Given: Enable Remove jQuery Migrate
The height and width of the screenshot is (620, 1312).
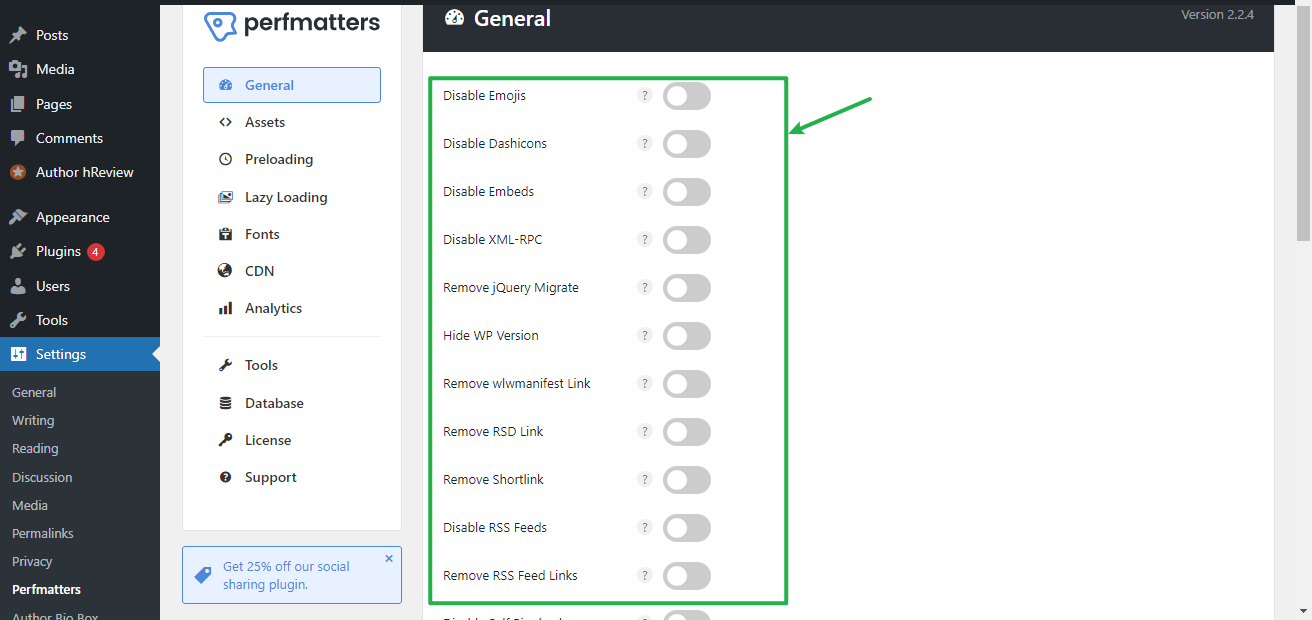Looking at the screenshot, I should click(686, 287).
